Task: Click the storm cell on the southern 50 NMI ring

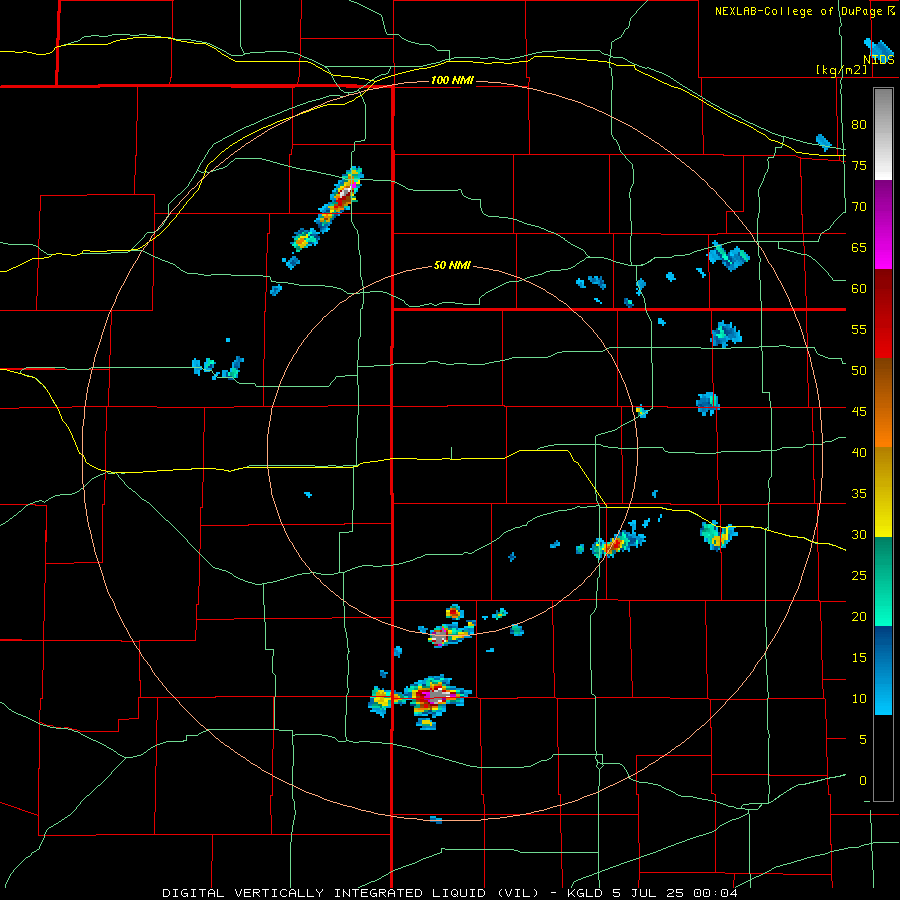Action: (x=452, y=633)
